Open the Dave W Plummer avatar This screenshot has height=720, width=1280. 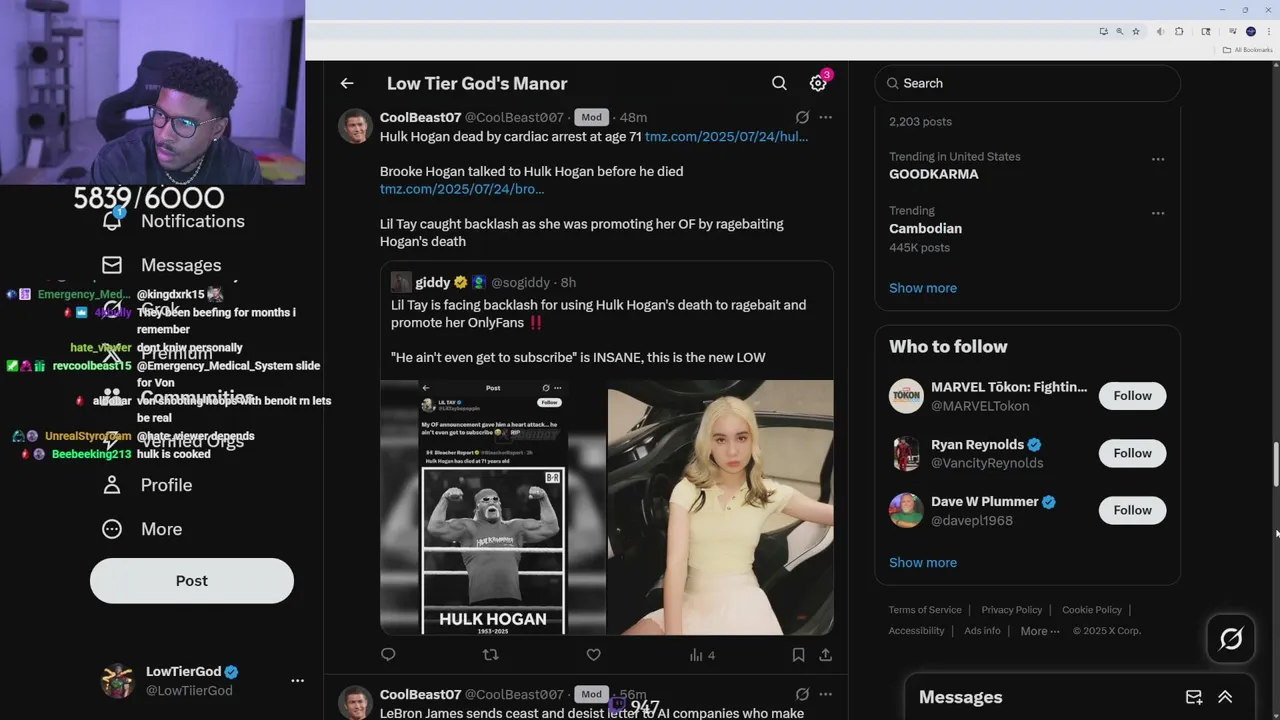point(906,510)
